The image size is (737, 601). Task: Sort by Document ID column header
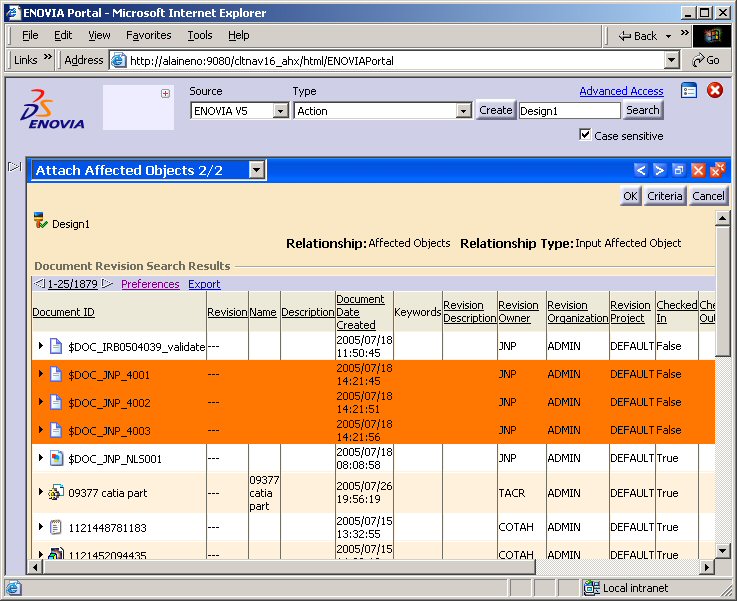coord(63,312)
